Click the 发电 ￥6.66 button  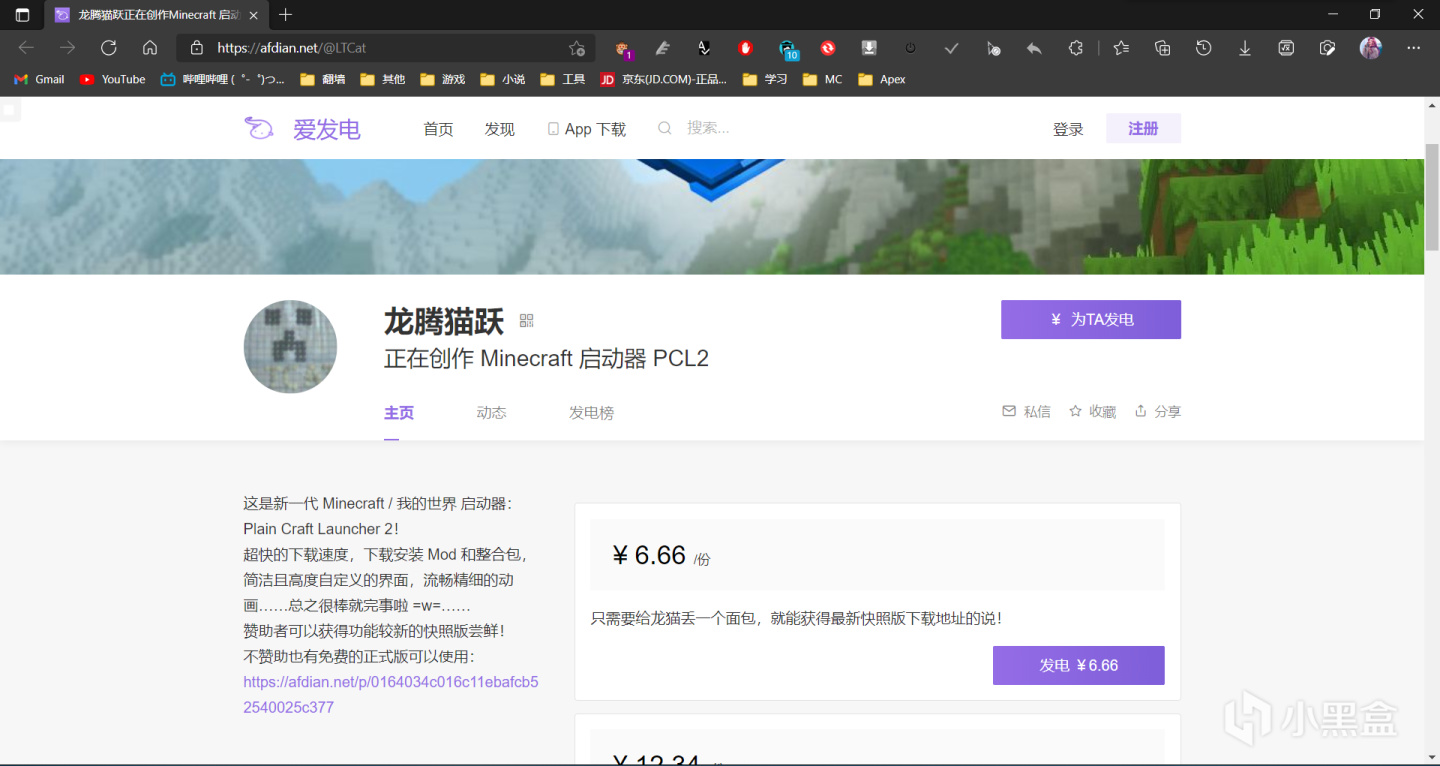(x=1078, y=665)
